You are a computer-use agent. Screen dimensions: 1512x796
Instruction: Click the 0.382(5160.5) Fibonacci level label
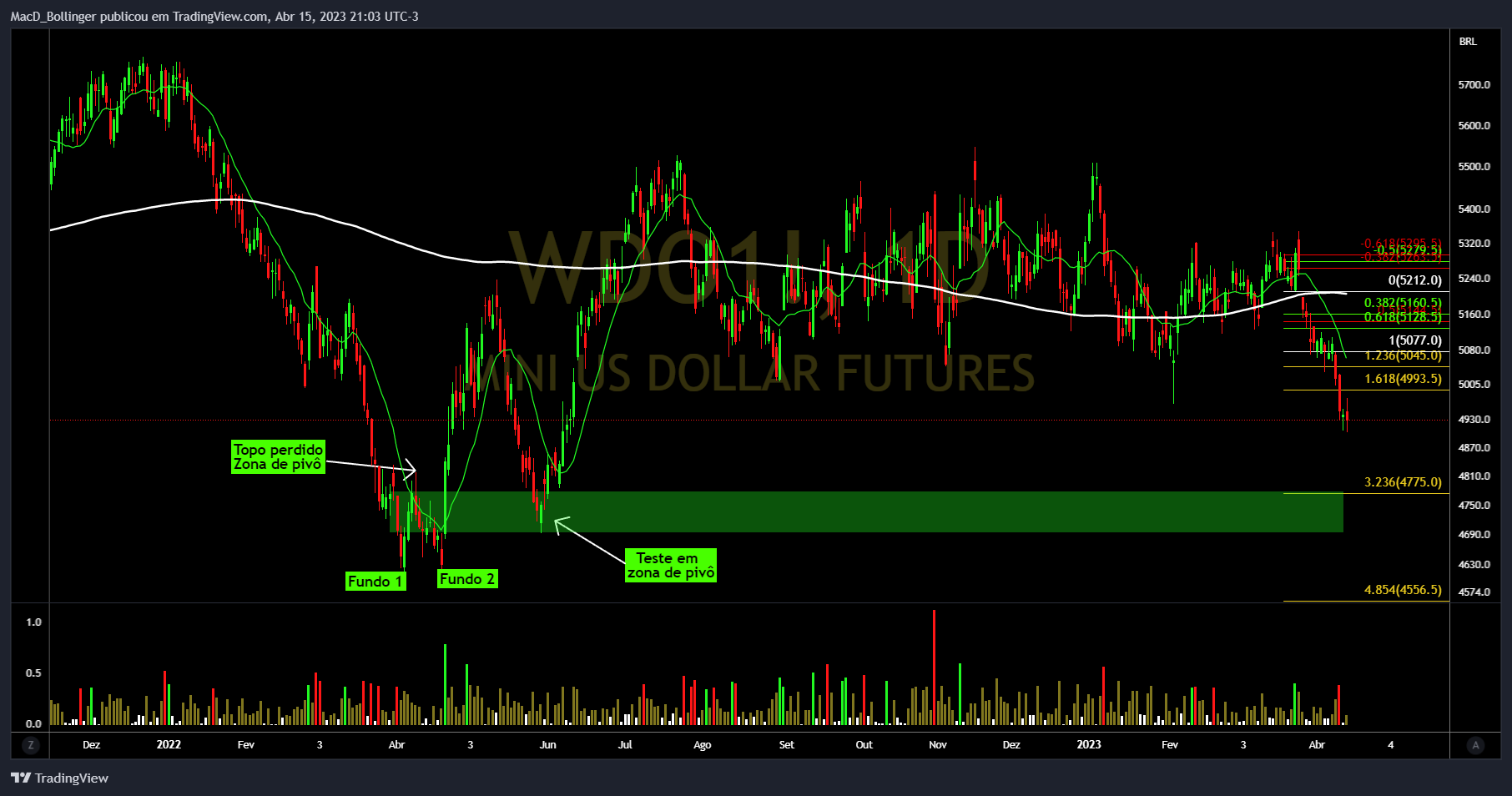pyautogui.click(x=1403, y=303)
